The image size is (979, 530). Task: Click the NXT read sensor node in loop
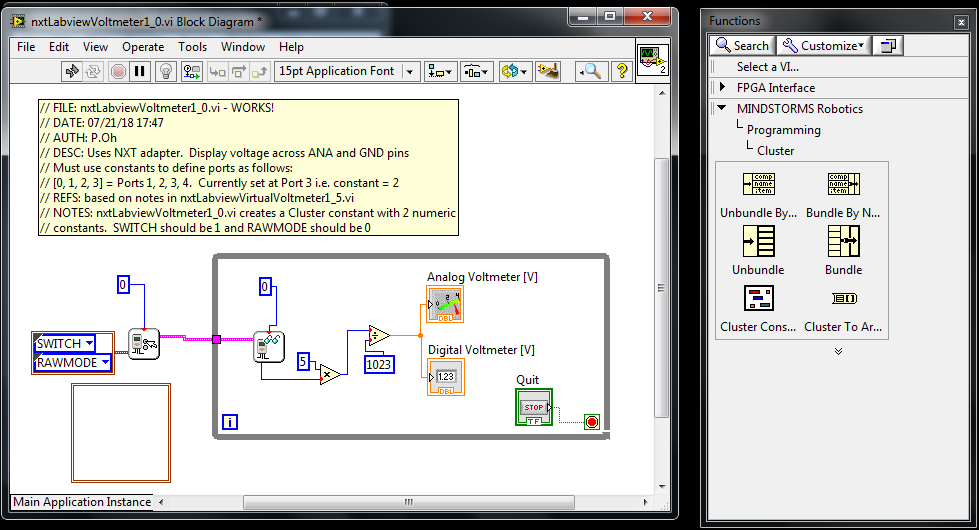click(269, 346)
